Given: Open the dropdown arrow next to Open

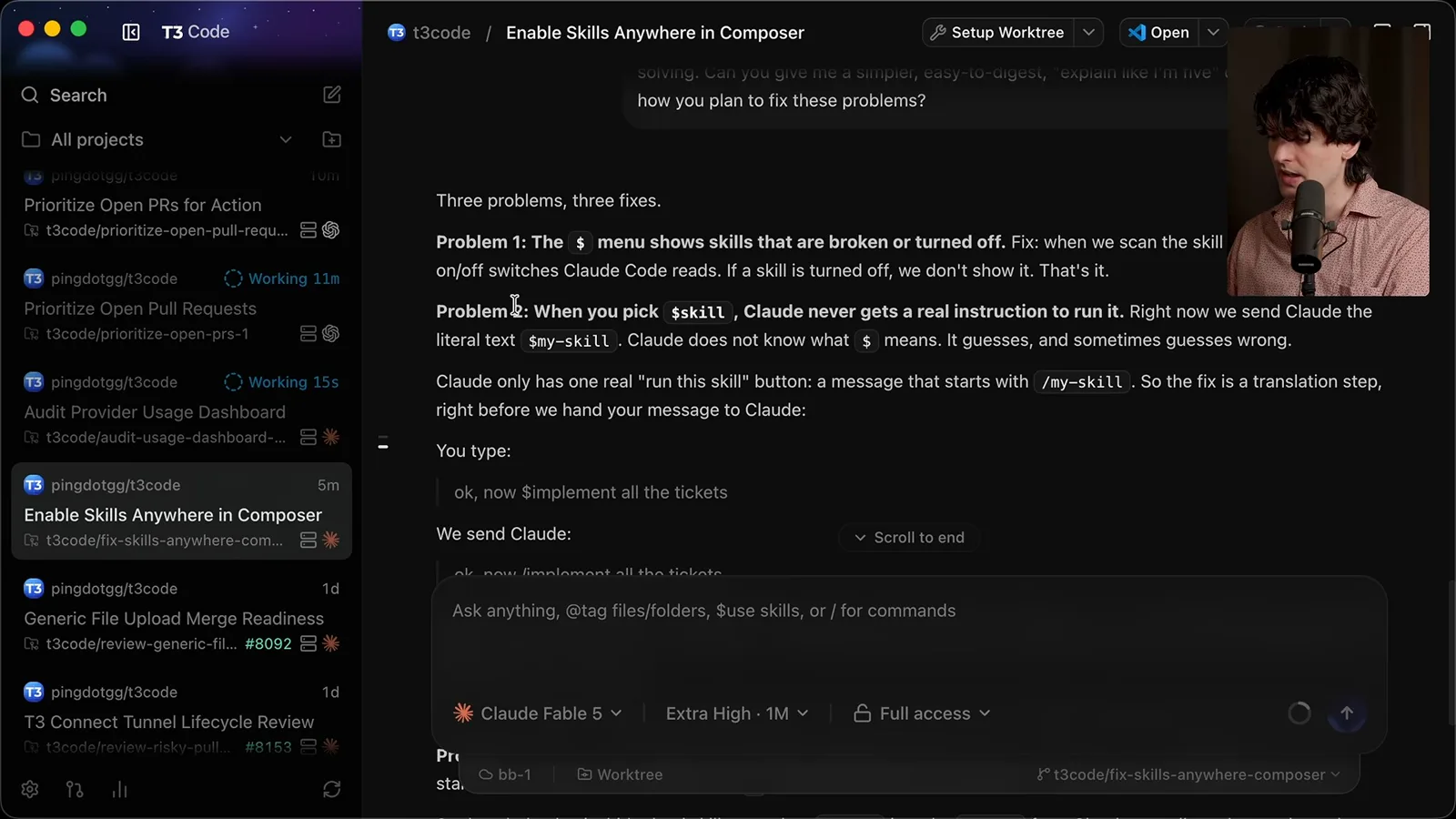Looking at the screenshot, I should (x=1213, y=33).
